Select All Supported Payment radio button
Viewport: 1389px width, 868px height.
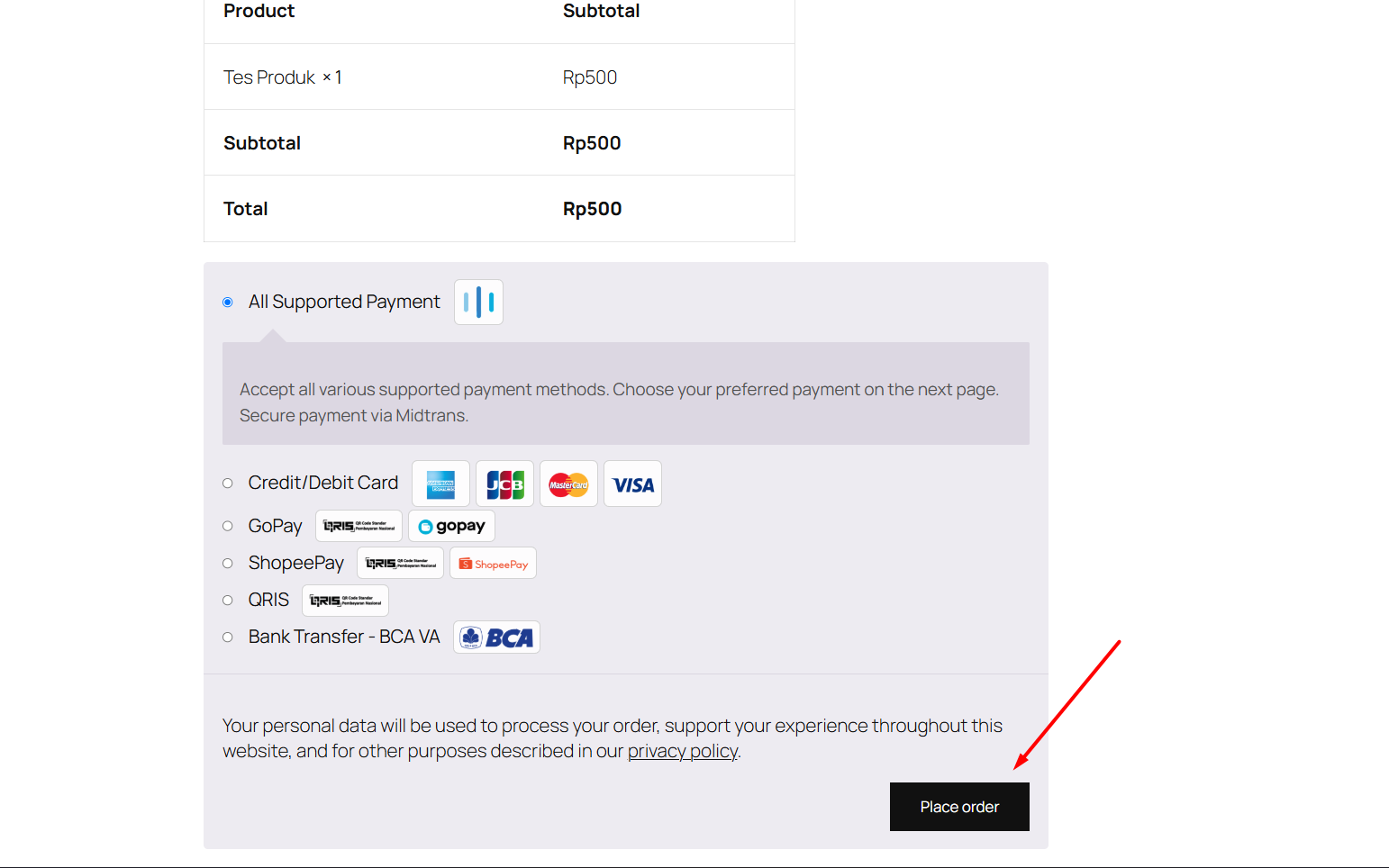click(228, 303)
